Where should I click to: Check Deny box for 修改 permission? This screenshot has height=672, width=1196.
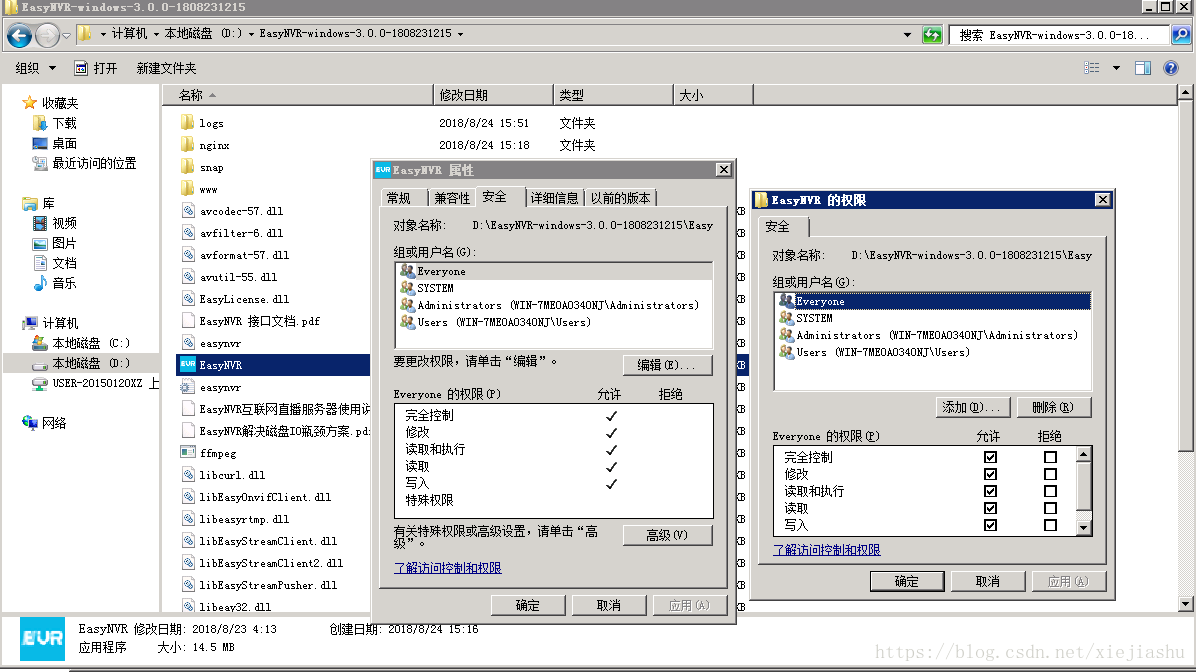click(x=1050, y=474)
